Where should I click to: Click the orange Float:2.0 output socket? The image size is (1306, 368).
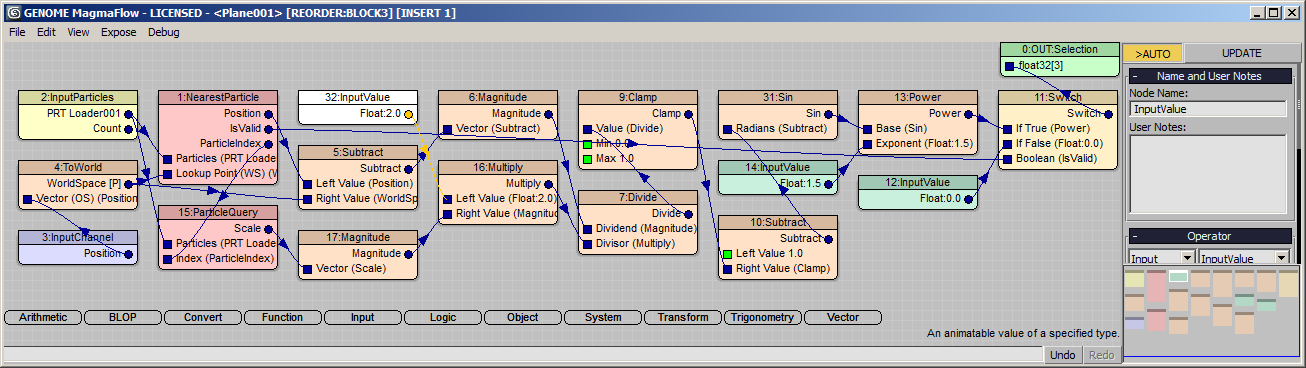408,114
